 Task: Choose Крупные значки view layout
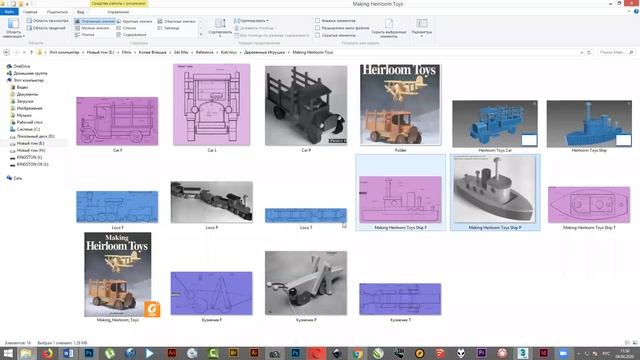click(x=134, y=21)
